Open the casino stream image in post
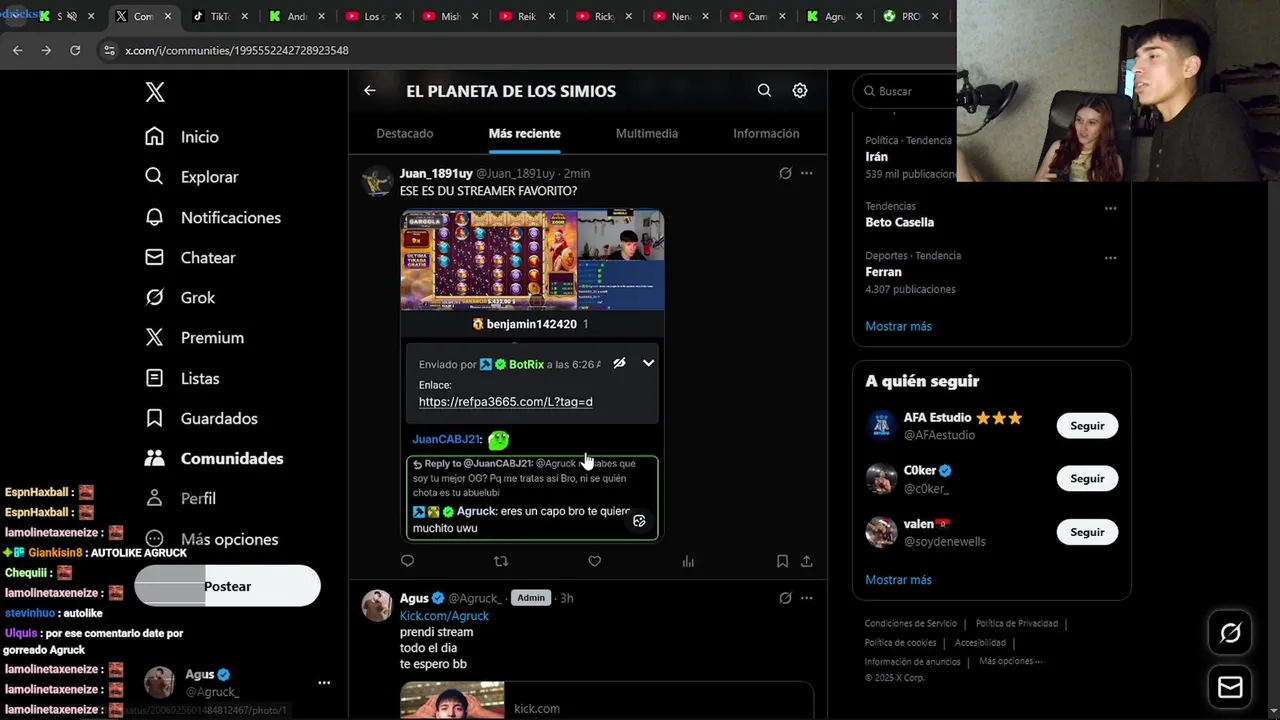 [532, 260]
